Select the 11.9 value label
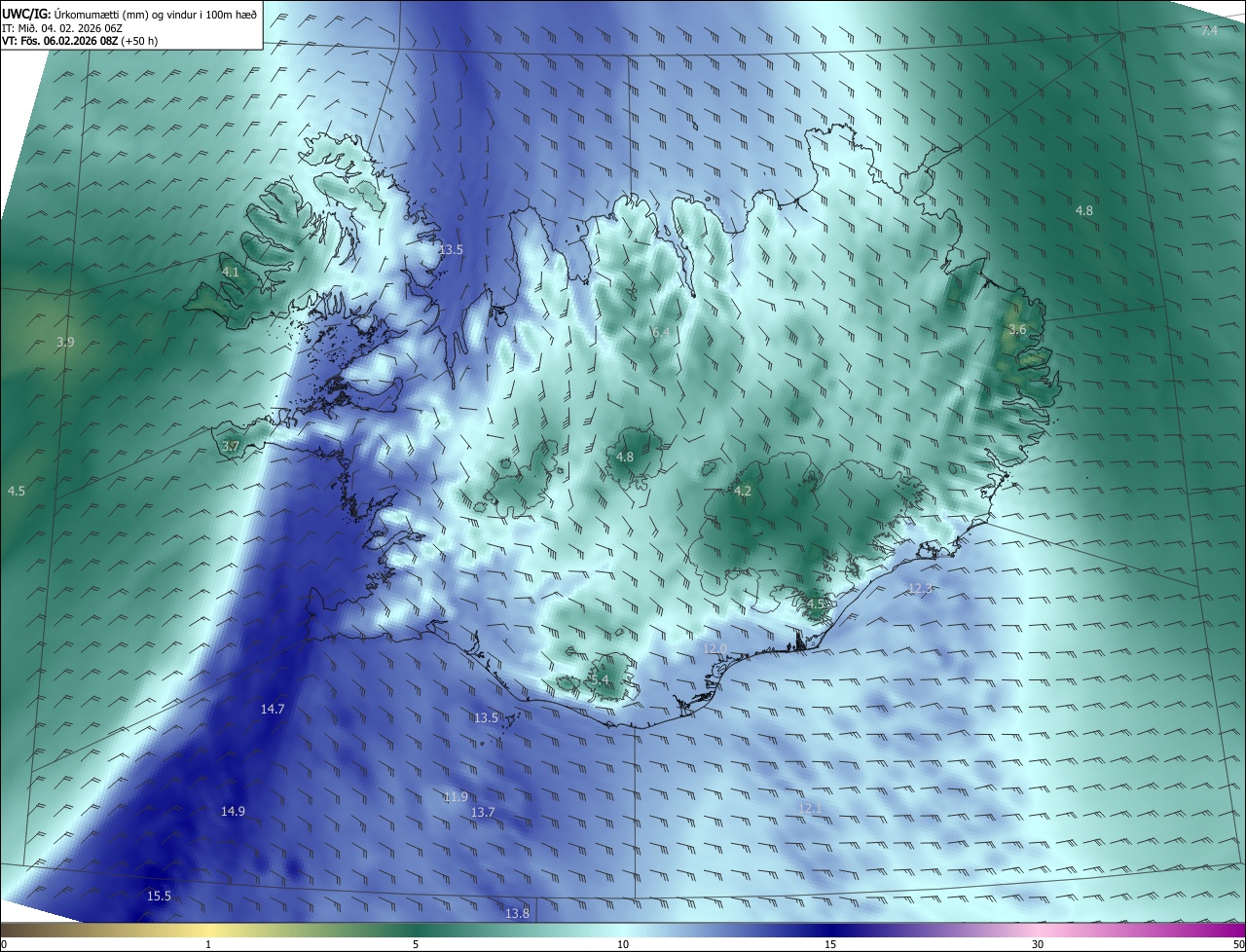Screen dimensions: 1246x952 456,796
